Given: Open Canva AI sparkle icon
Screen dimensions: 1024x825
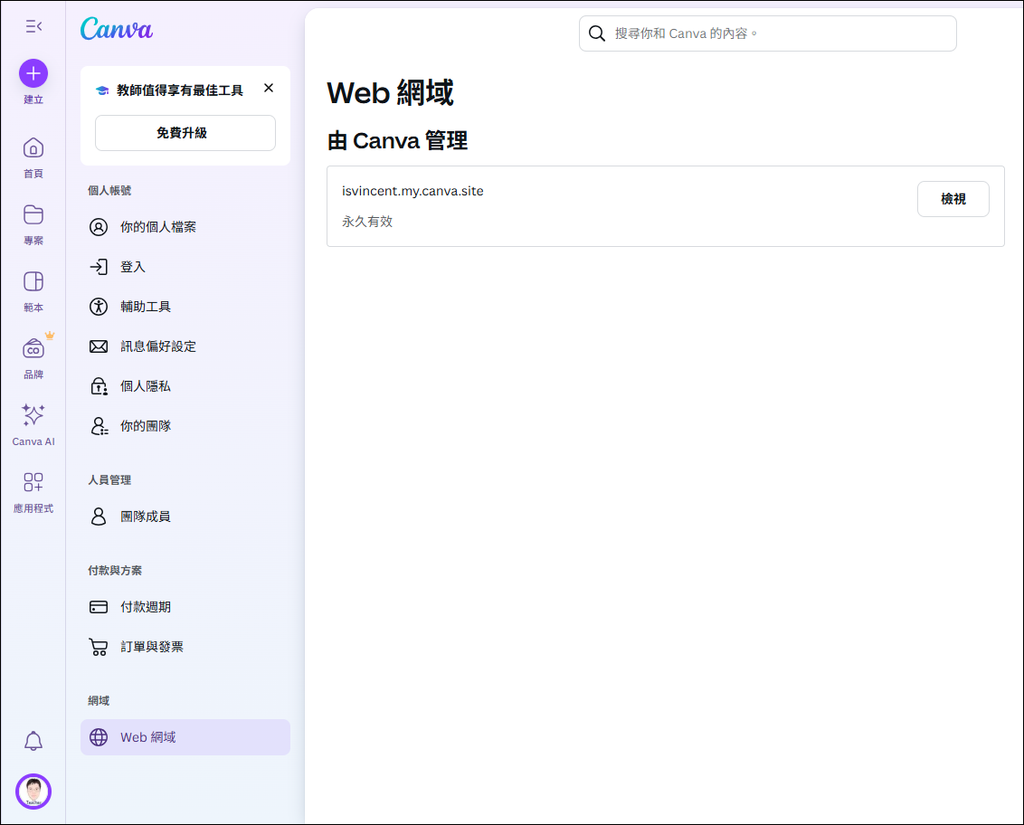Looking at the screenshot, I should (33, 415).
